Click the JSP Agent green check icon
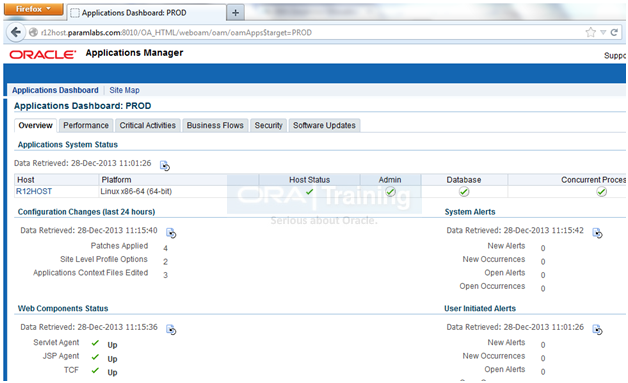This screenshot has height=383, width=628. (x=95, y=357)
